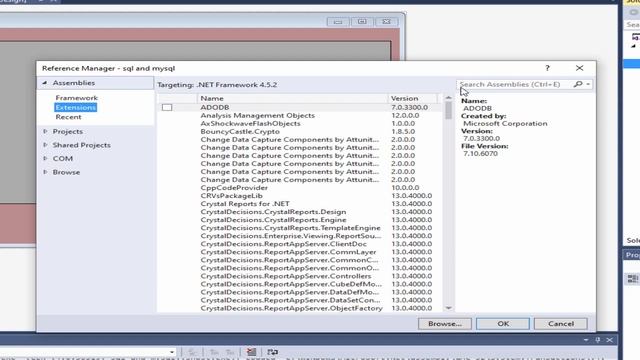Select CrystalDecisions.CrystalReports.TemplateEngine row
Screen dimensions: 640x360
(300, 228)
